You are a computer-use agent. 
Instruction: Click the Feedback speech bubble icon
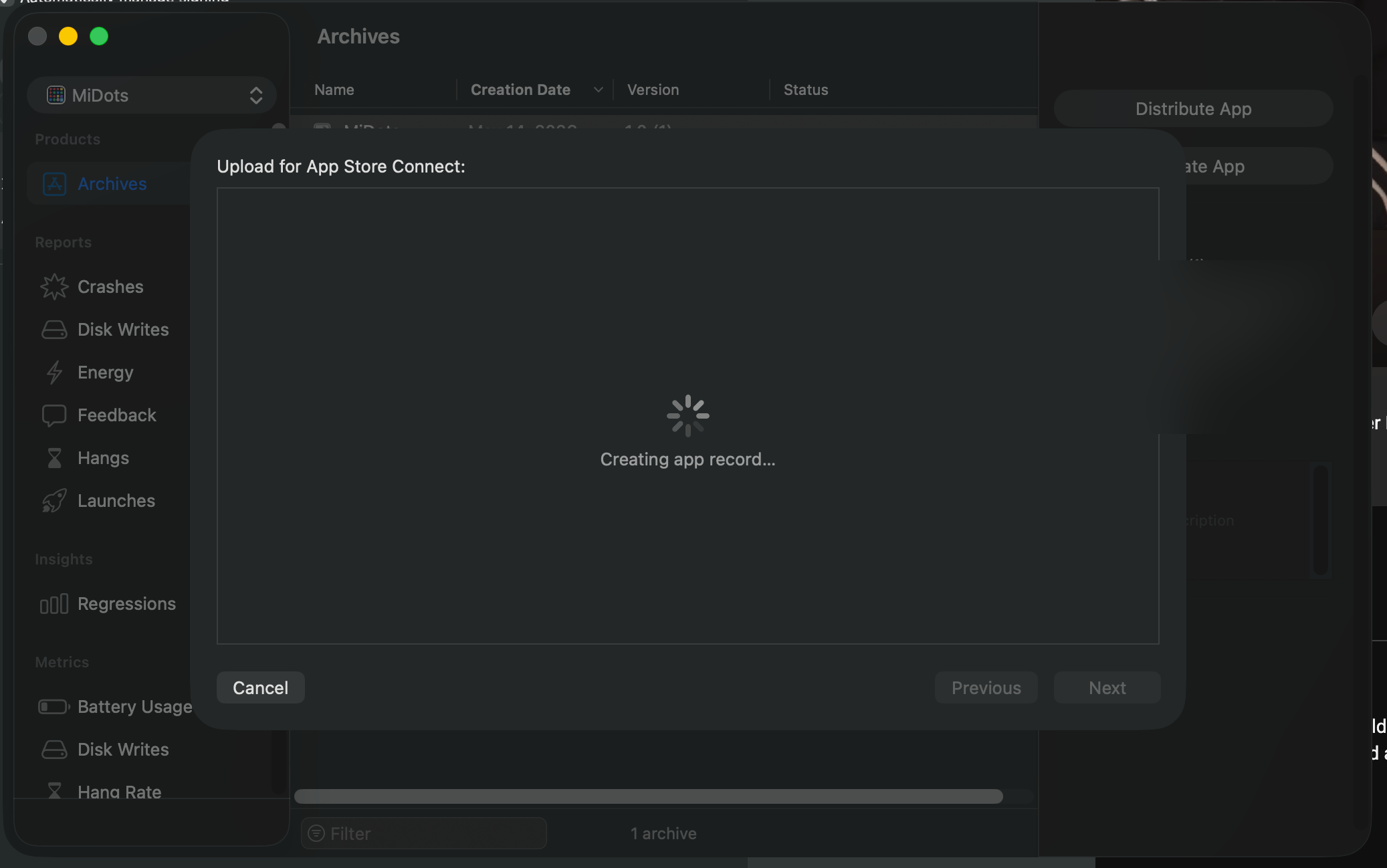point(54,415)
